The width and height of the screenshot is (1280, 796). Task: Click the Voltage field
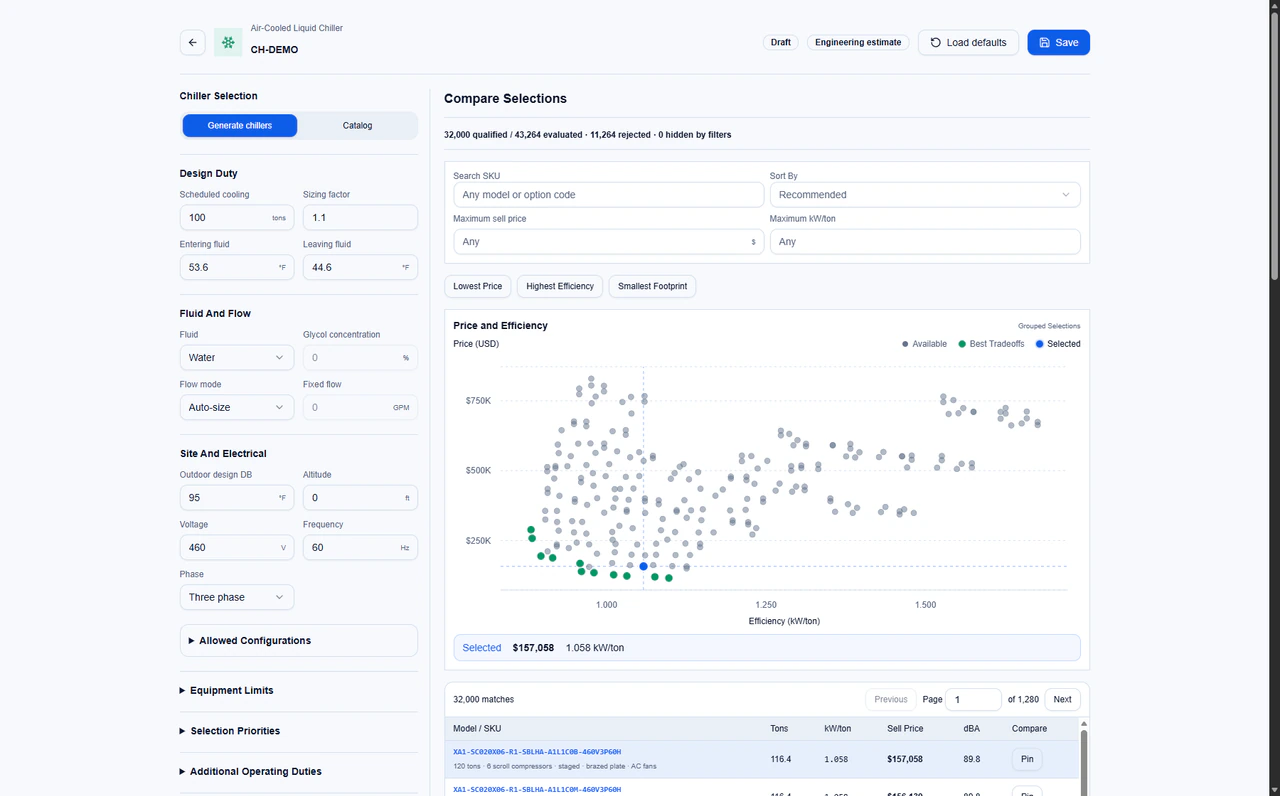237,547
